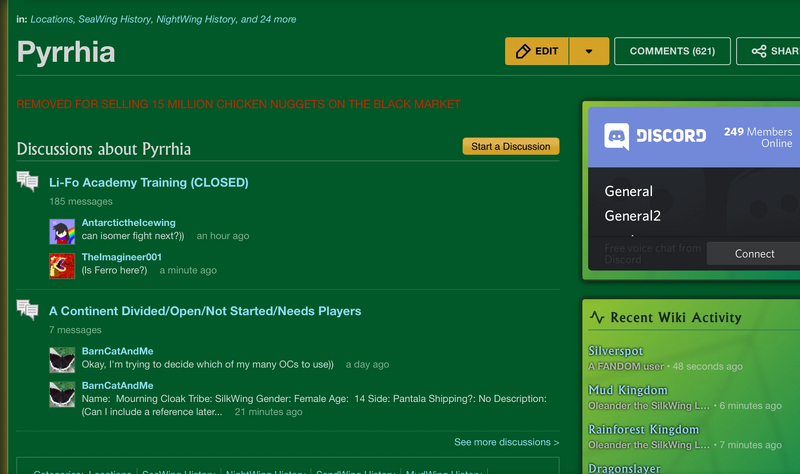The height and width of the screenshot is (474, 800).
Task: Click speech bubble icon beside Li-Fo Academy Training
Action: click(x=27, y=182)
